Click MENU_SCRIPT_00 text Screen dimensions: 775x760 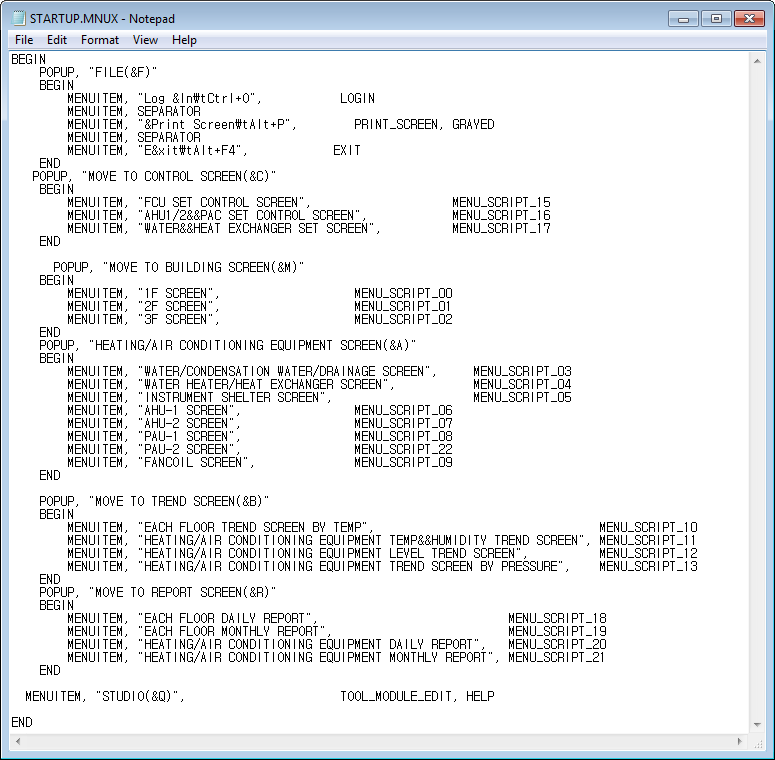click(403, 294)
